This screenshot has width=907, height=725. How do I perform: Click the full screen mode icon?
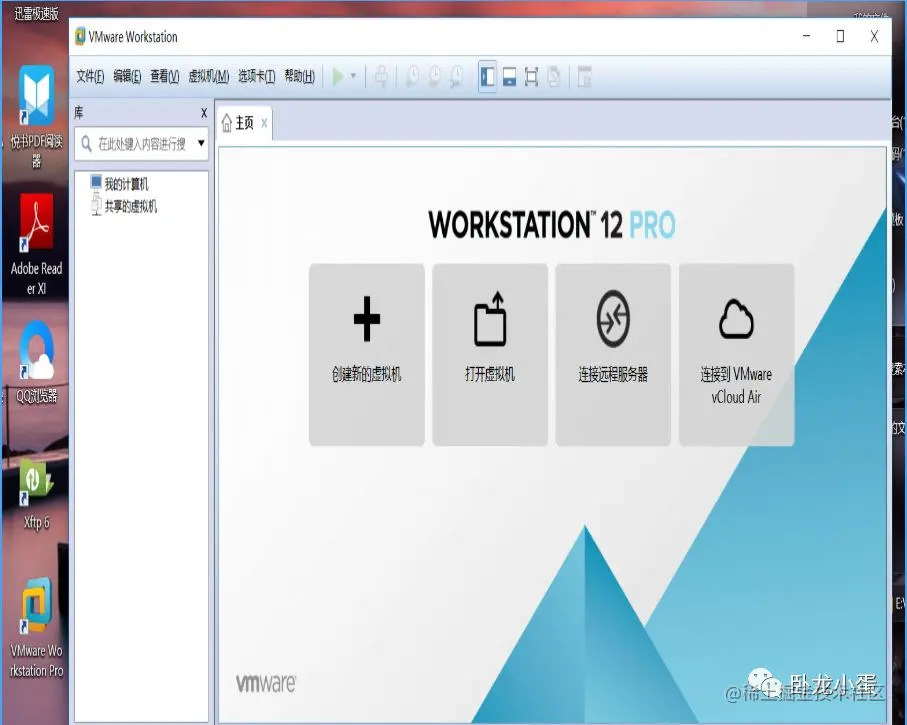(x=532, y=76)
